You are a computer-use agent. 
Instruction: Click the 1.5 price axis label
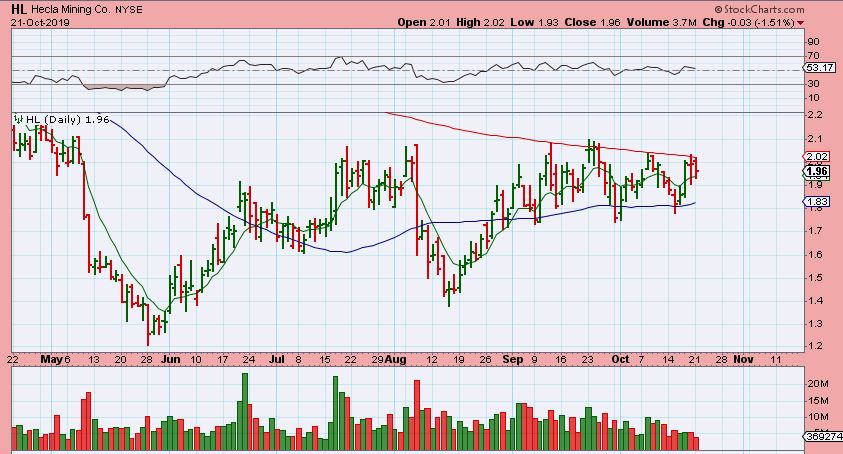tap(815, 278)
